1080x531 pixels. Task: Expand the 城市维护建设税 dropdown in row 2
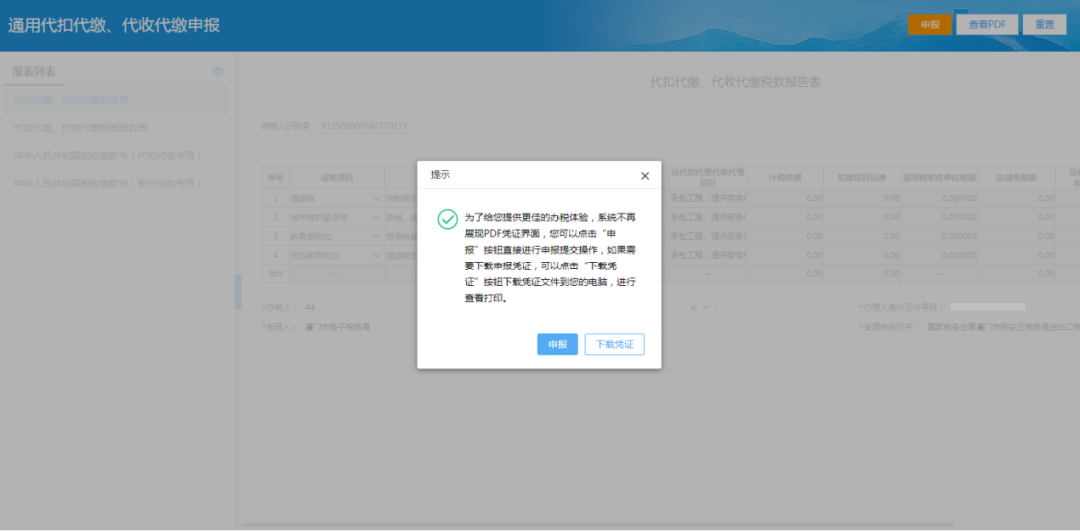pyautogui.click(x=376, y=217)
